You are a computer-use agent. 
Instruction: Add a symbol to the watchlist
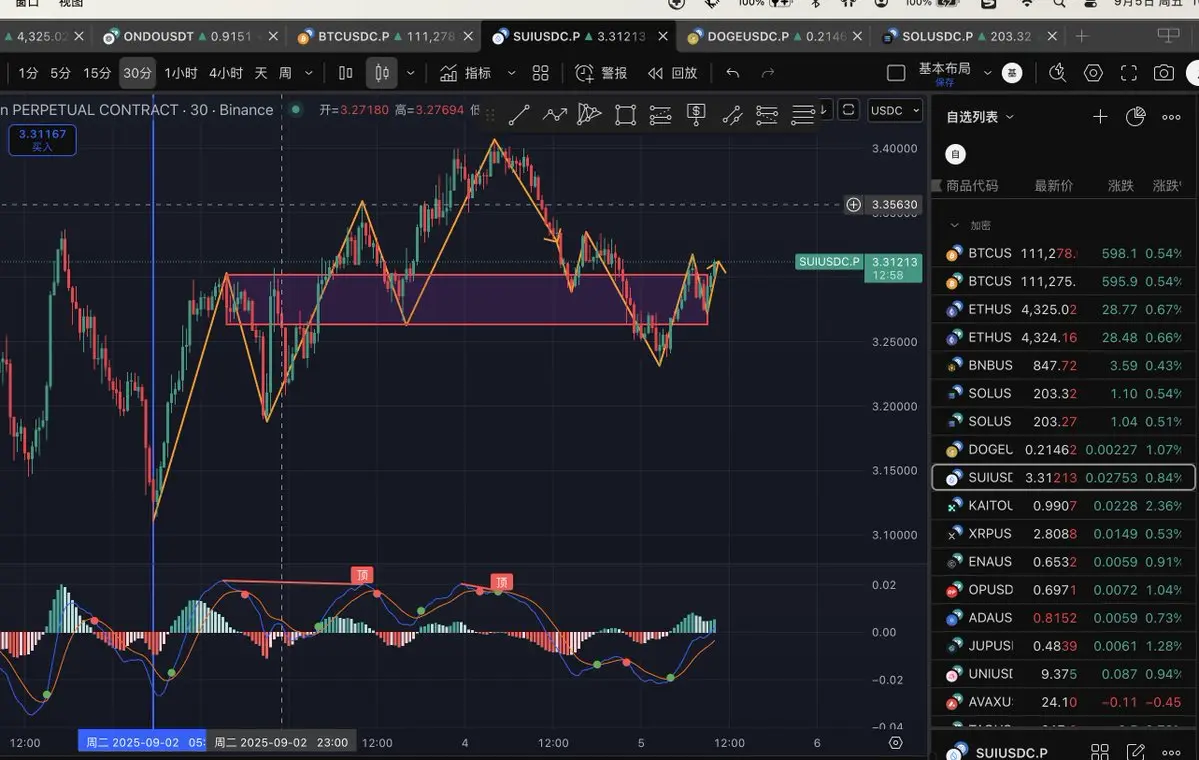click(x=1100, y=116)
